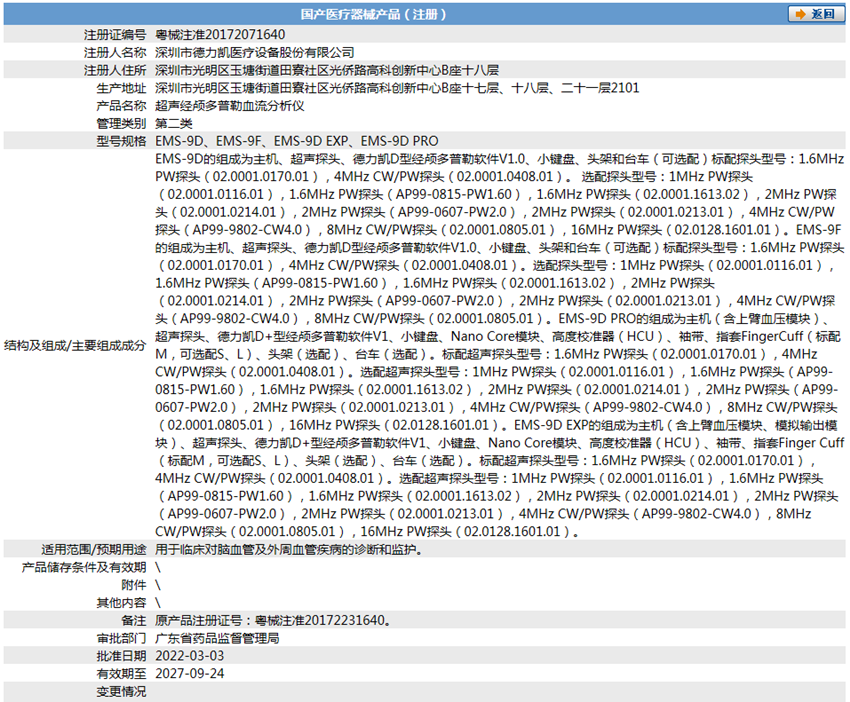850x702 pixels.
Task: Click the header title 国产医疗器械产品（注册）
Action: pos(374,15)
